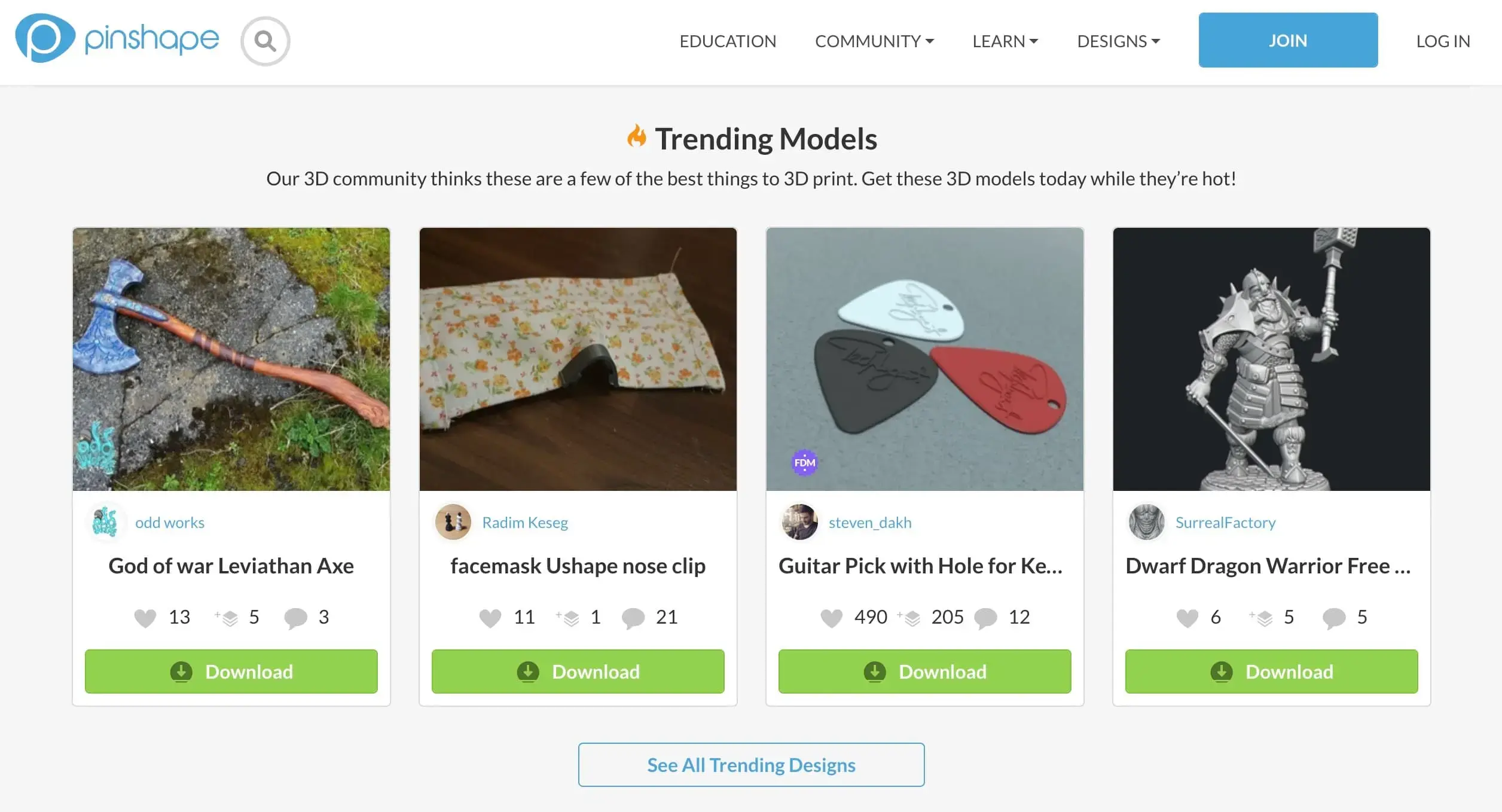
Task: Click the Pinshape logo
Action: [x=117, y=39]
